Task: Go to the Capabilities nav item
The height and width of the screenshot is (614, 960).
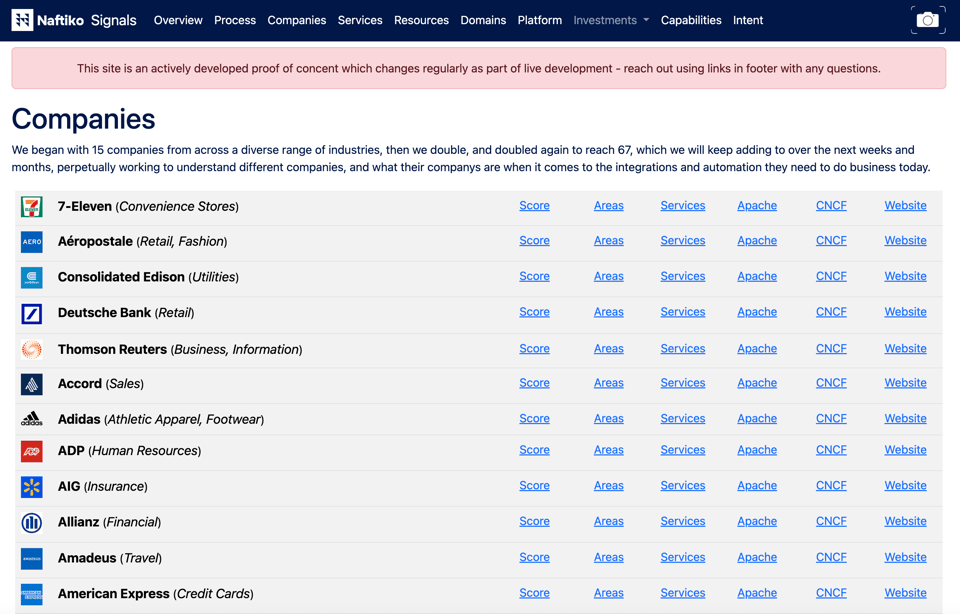Action: point(691,20)
